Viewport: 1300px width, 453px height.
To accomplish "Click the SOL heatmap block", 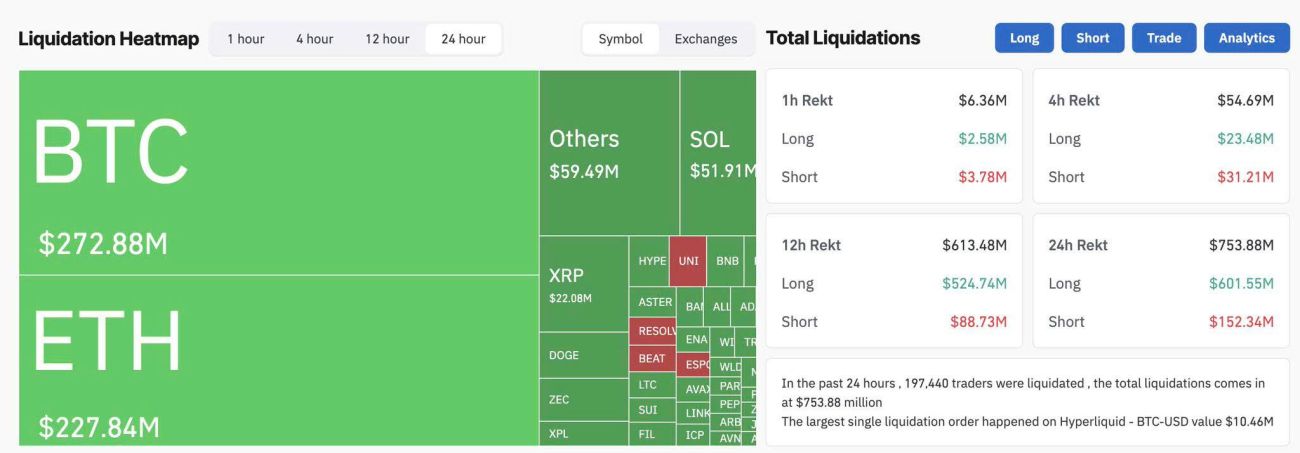I will [718, 153].
